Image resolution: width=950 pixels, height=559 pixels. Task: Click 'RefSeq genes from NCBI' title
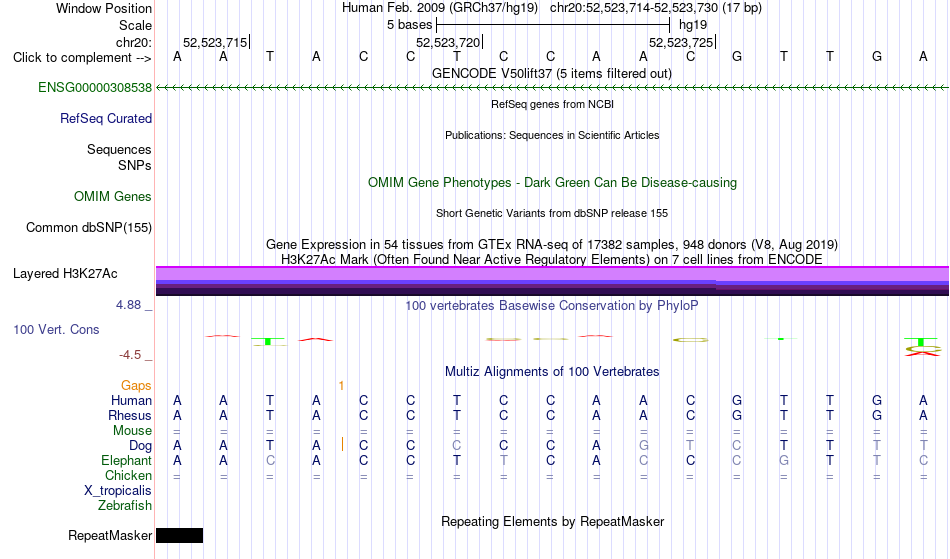point(553,104)
